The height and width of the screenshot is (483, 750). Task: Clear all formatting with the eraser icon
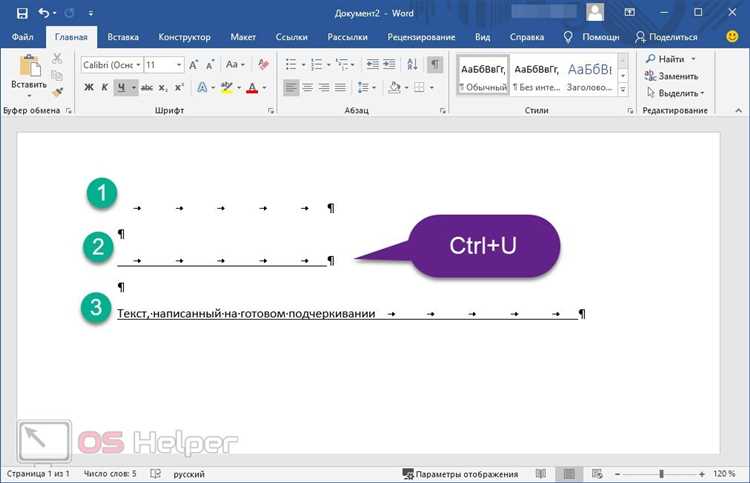263,65
